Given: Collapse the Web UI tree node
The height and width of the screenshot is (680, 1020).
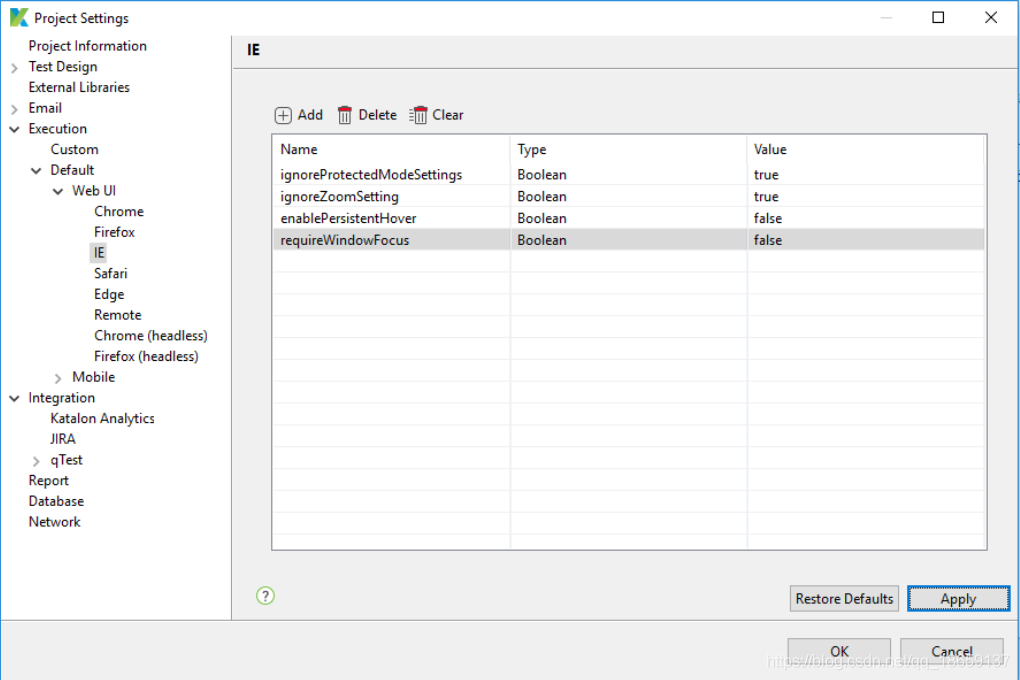Looking at the screenshot, I should point(58,191).
